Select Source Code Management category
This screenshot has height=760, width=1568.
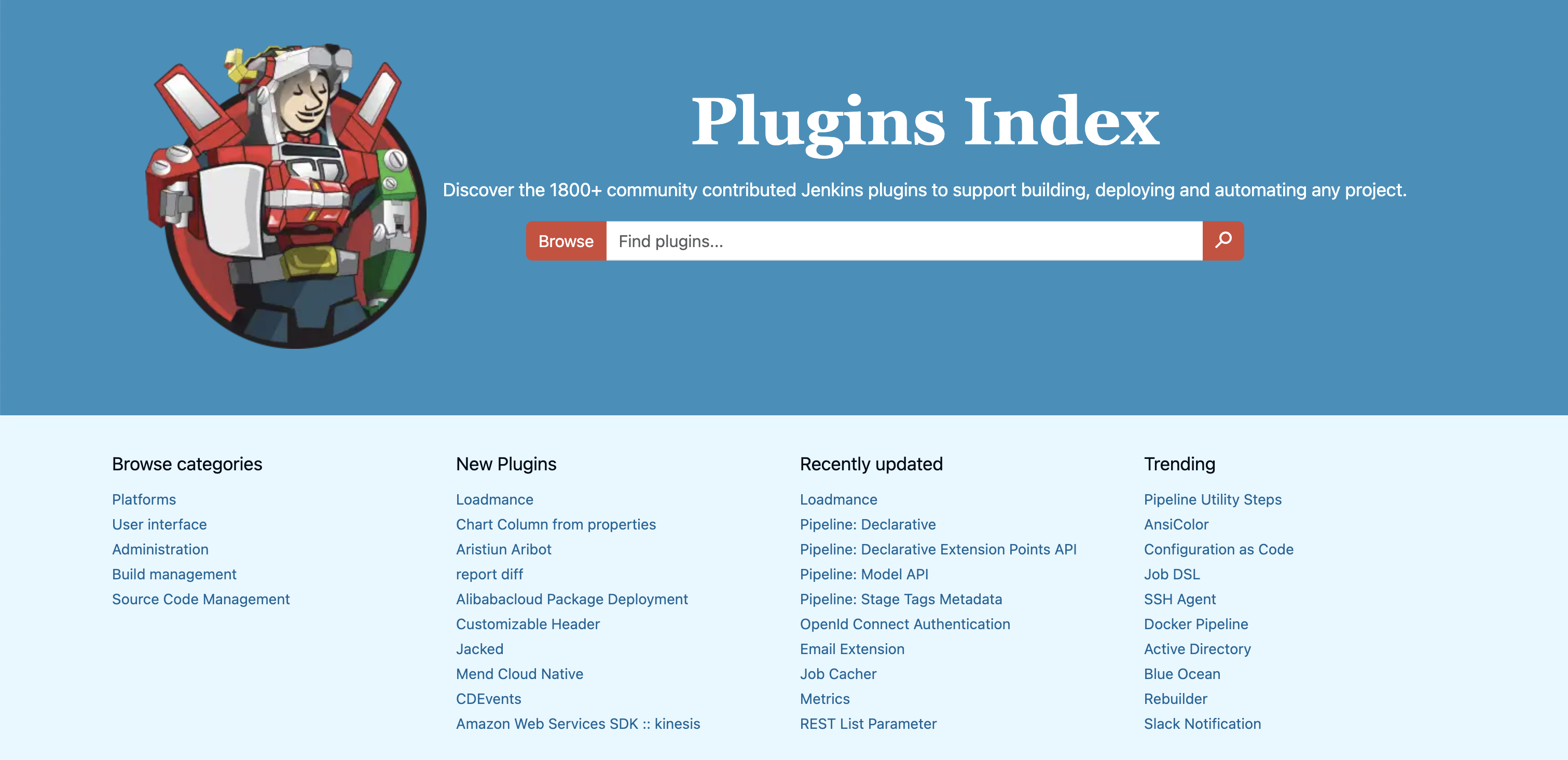click(200, 599)
